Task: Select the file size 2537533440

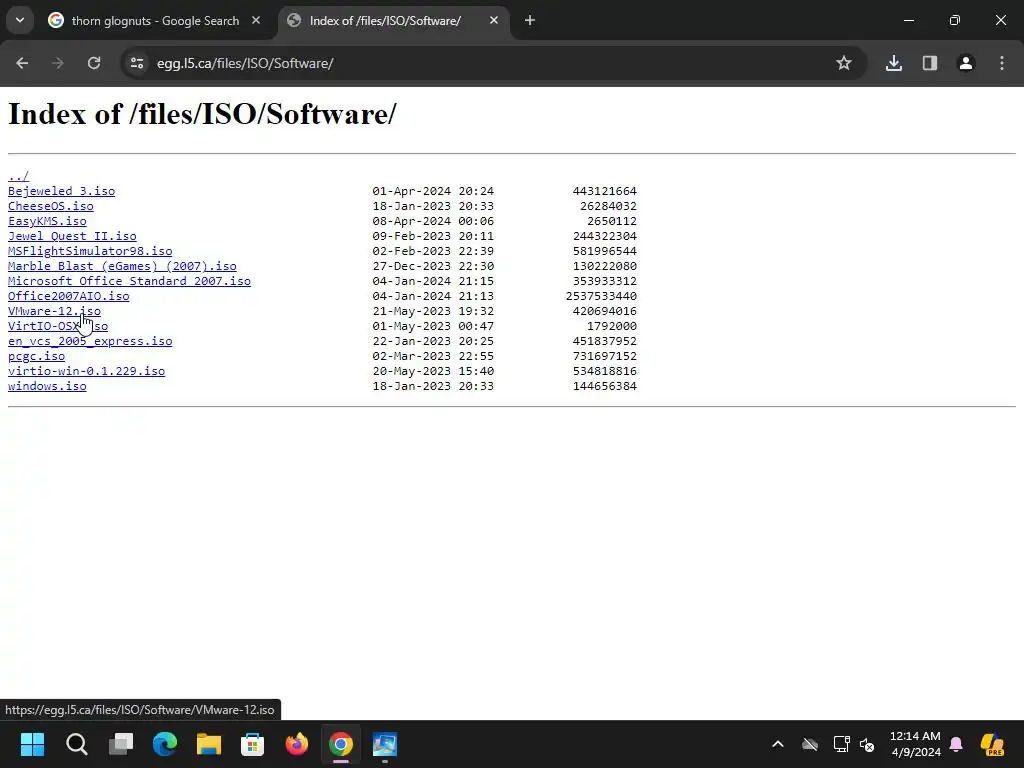Action: (601, 296)
